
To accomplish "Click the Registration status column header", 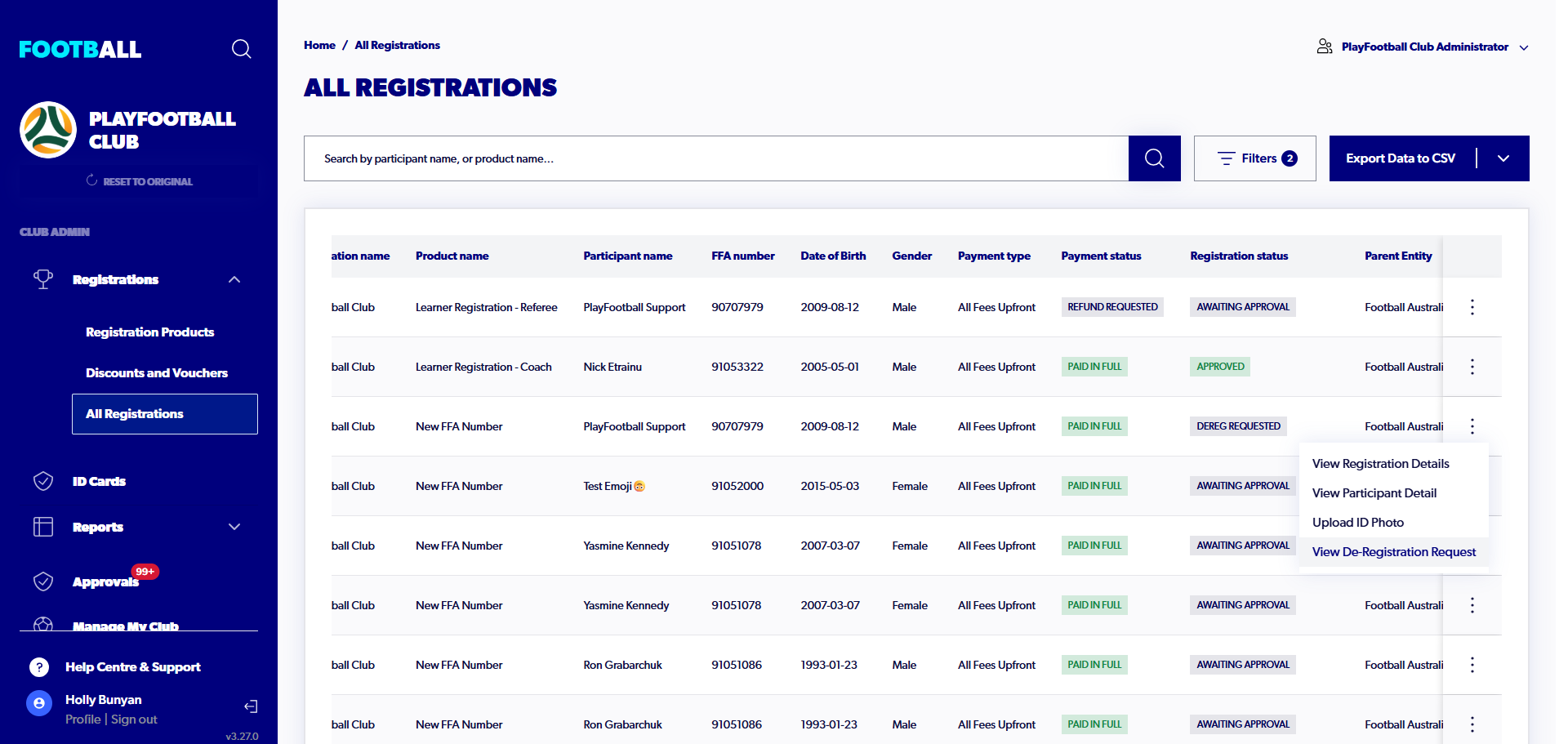I will pos(1239,256).
